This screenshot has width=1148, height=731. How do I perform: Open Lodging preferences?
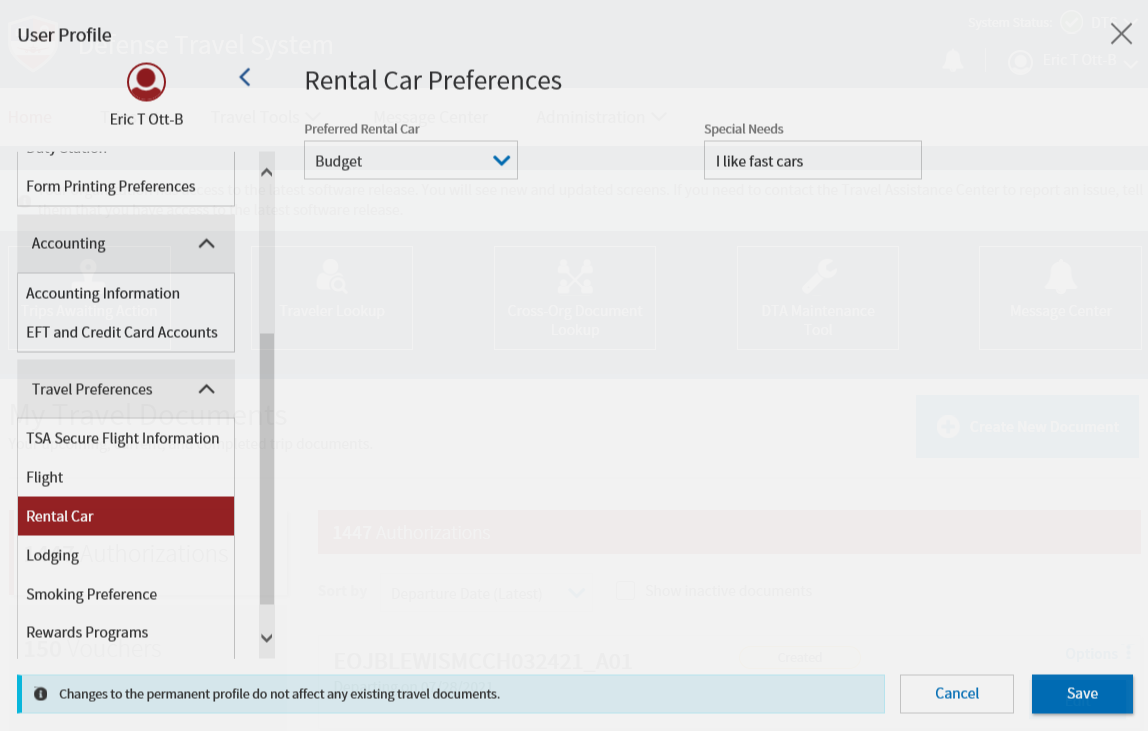click(x=53, y=556)
